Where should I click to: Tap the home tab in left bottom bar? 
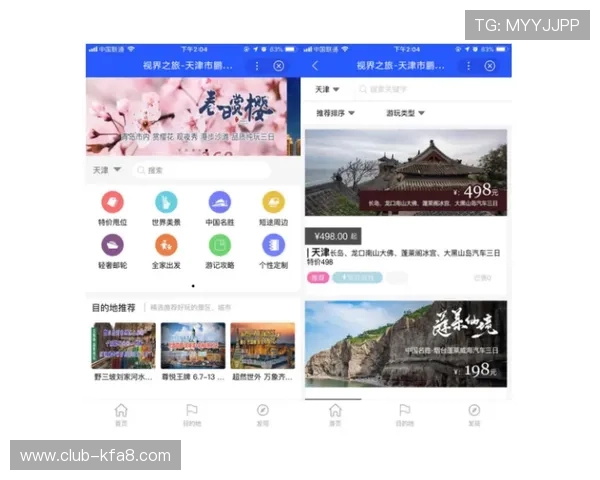pos(121,415)
